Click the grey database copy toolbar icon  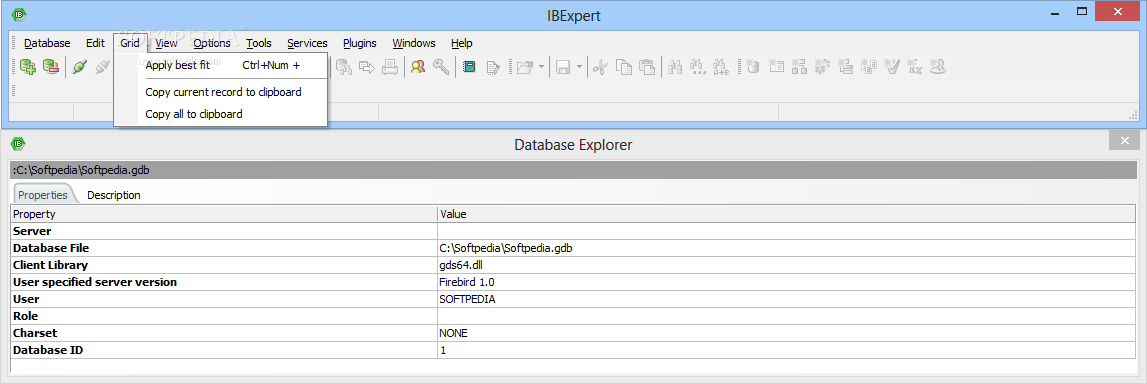coord(345,67)
